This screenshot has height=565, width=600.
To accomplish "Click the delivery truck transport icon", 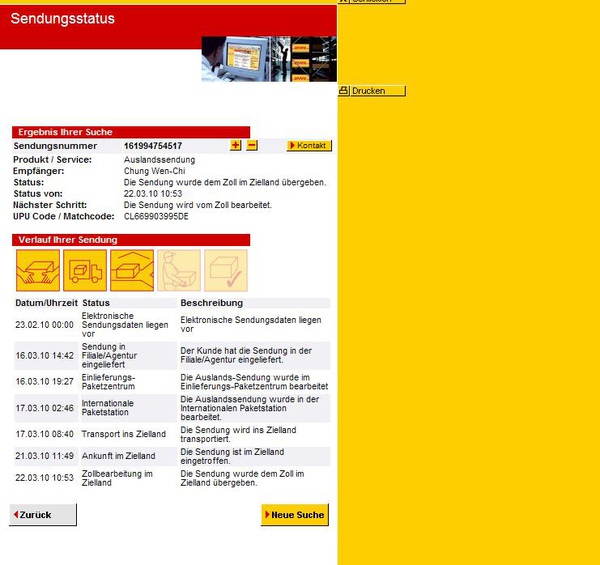I will coord(85,270).
